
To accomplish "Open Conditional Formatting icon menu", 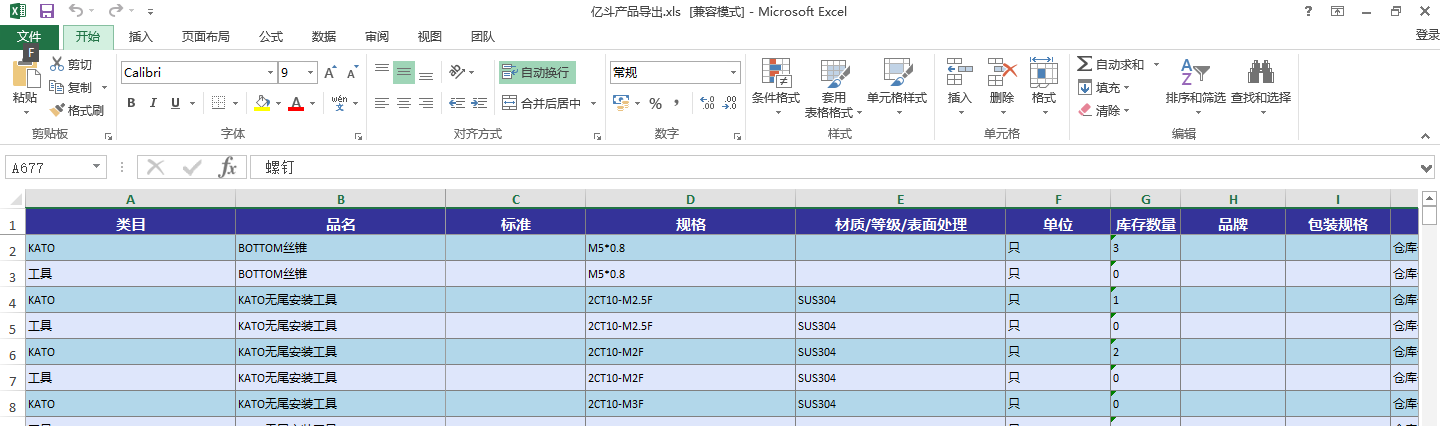I will [776, 73].
